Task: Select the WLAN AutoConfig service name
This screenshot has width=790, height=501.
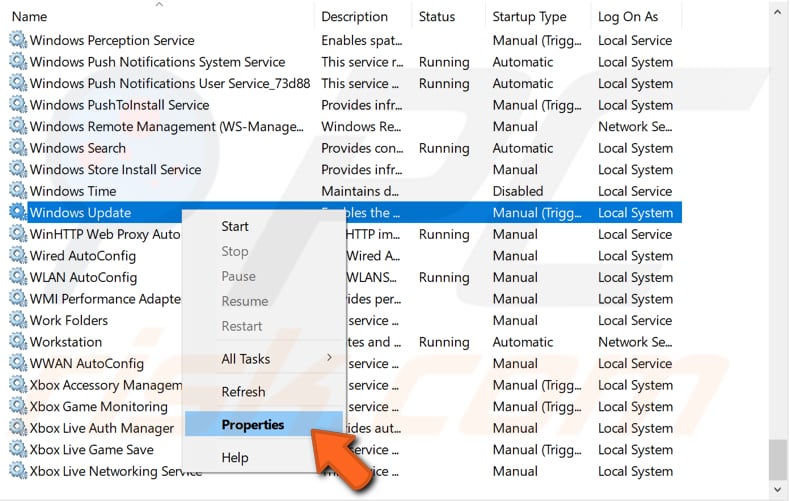Action: (x=83, y=278)
